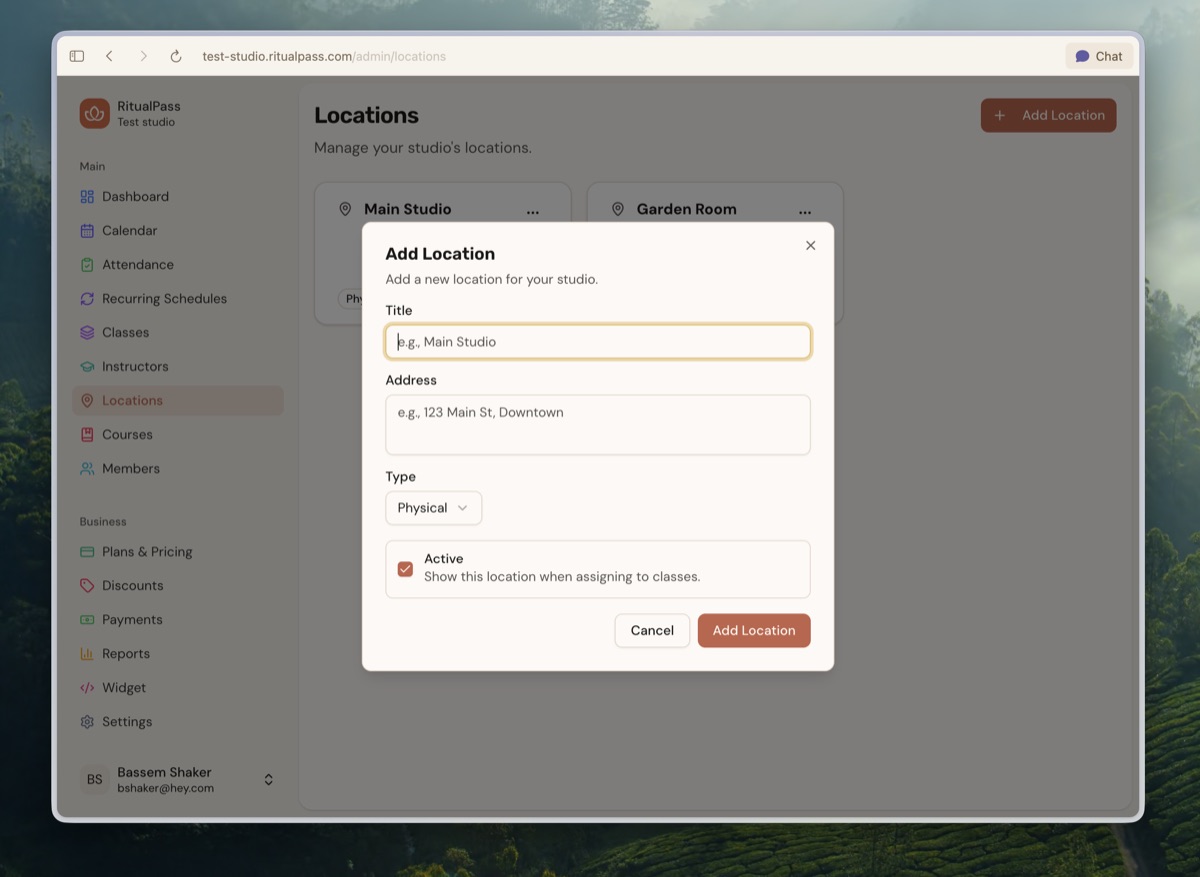Open Members in the sidebar

pyautogui.click(x=178, y=469)
